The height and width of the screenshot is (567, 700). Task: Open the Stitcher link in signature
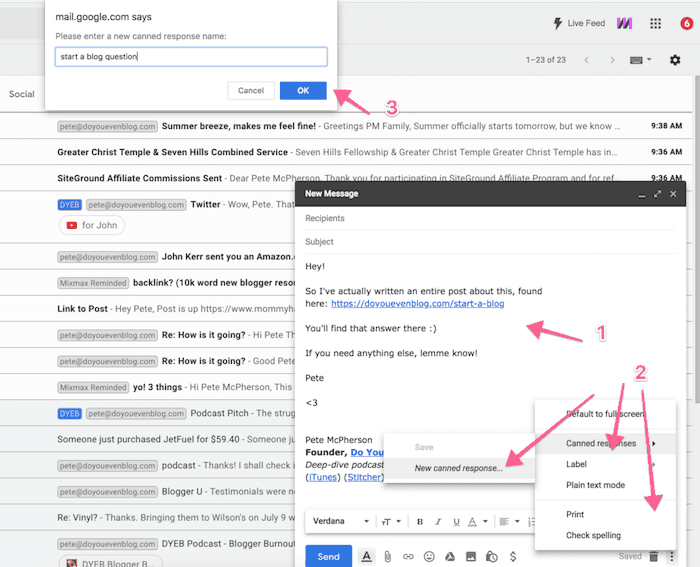364,477
